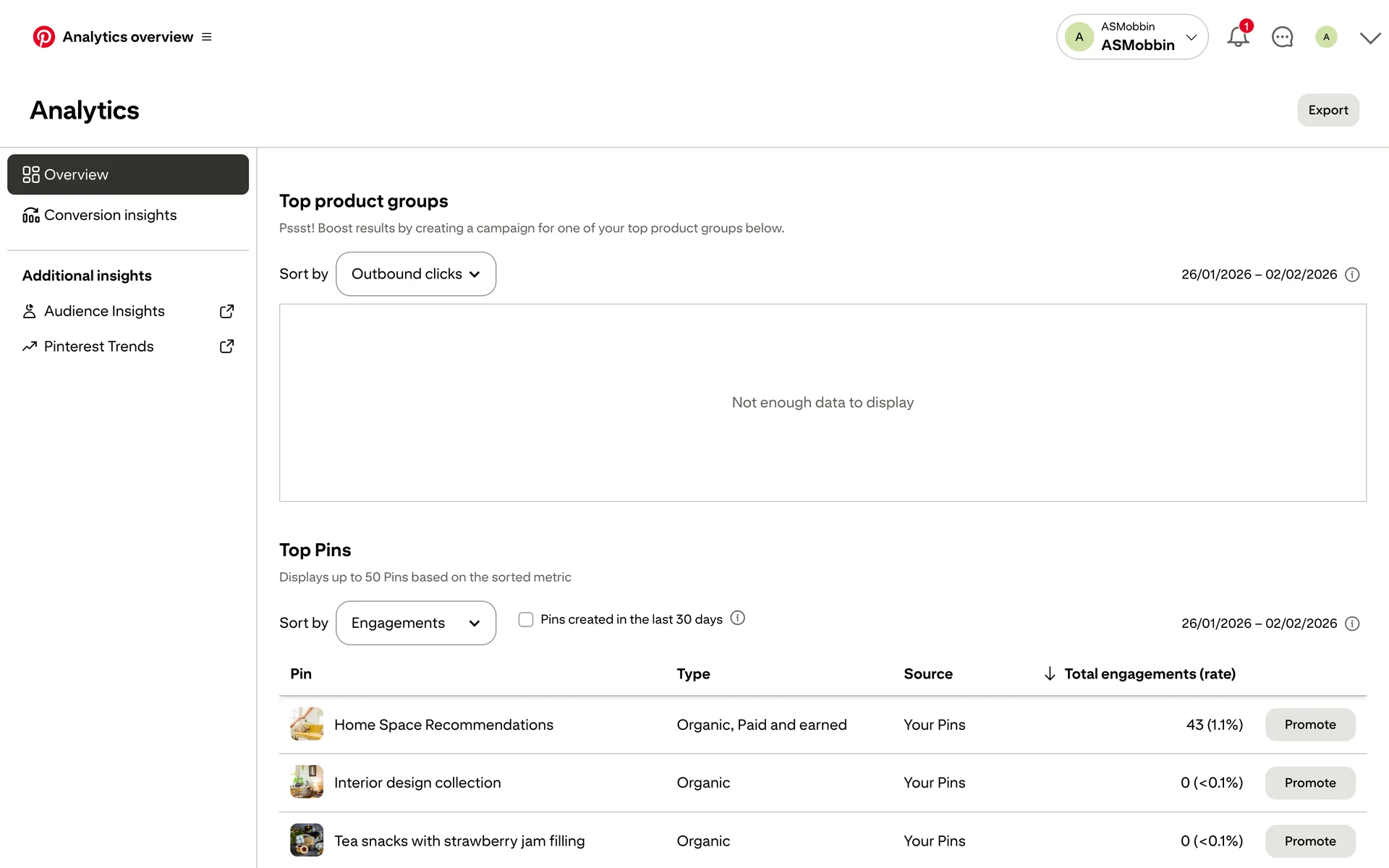
Task: Promote the Home Space Recommendations pin
Action: tap(1309, 725)
